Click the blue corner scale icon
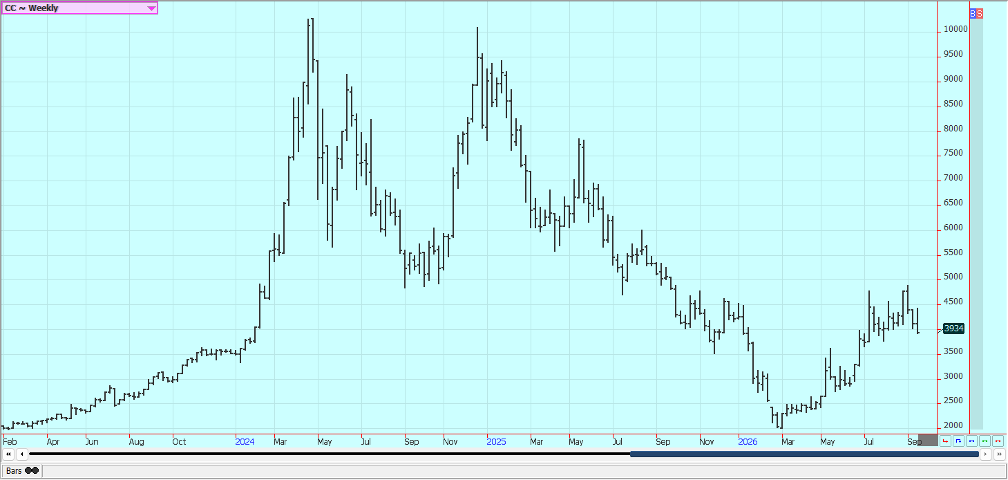 pos(958,441)
